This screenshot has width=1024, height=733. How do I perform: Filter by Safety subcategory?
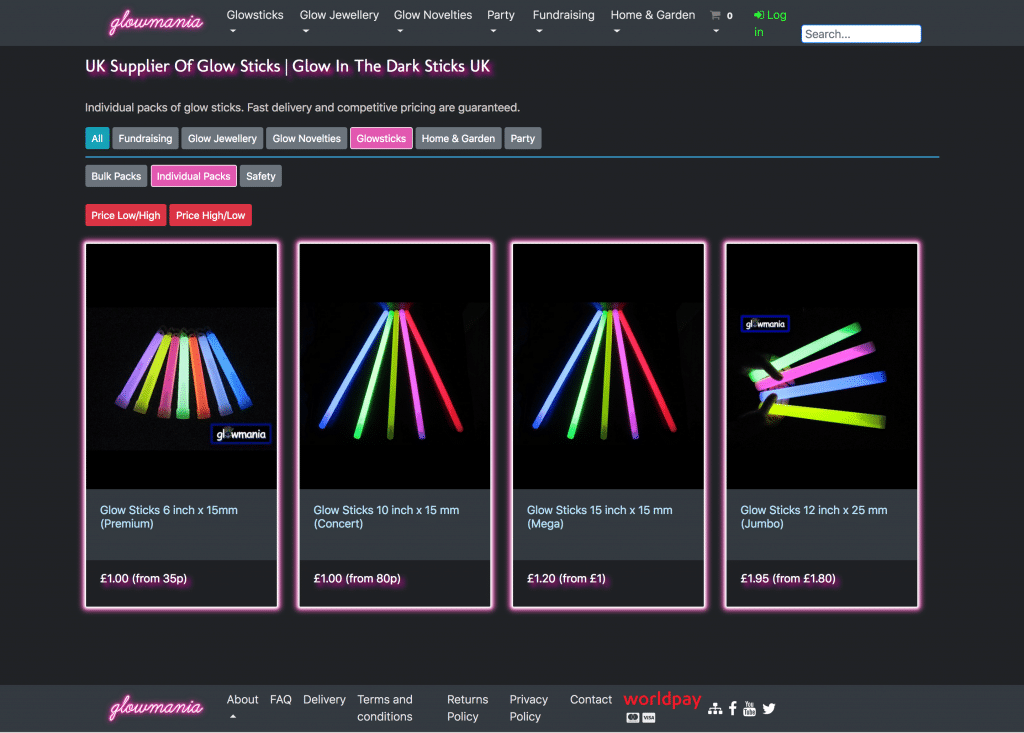point(261,176)
